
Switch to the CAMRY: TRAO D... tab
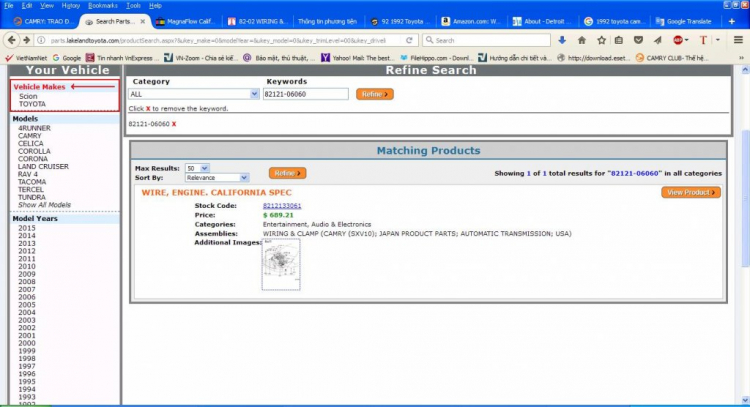pyautogui.click(x=44, y=22)
